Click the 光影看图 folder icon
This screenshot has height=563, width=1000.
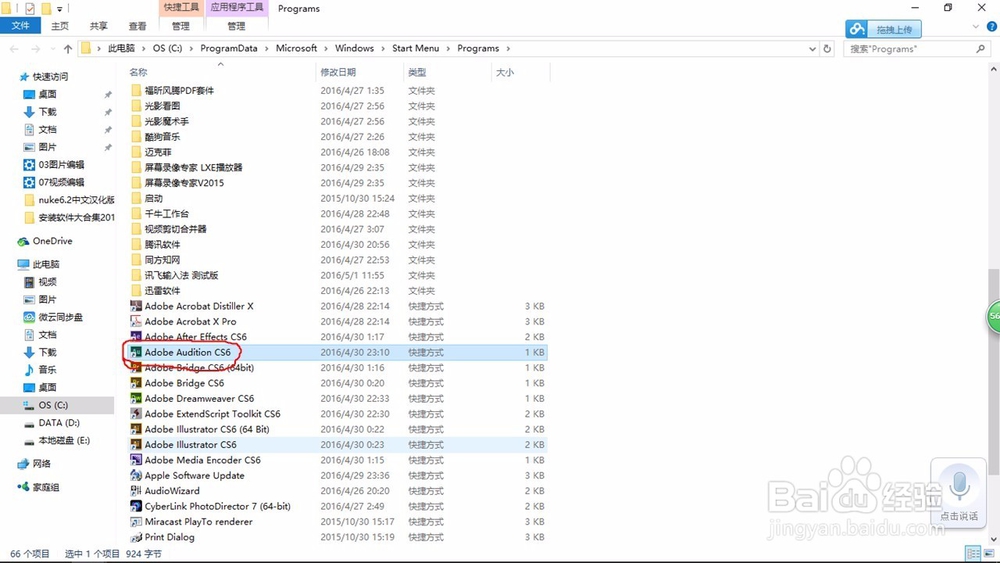pyautogui.click(x=136, y=106)
